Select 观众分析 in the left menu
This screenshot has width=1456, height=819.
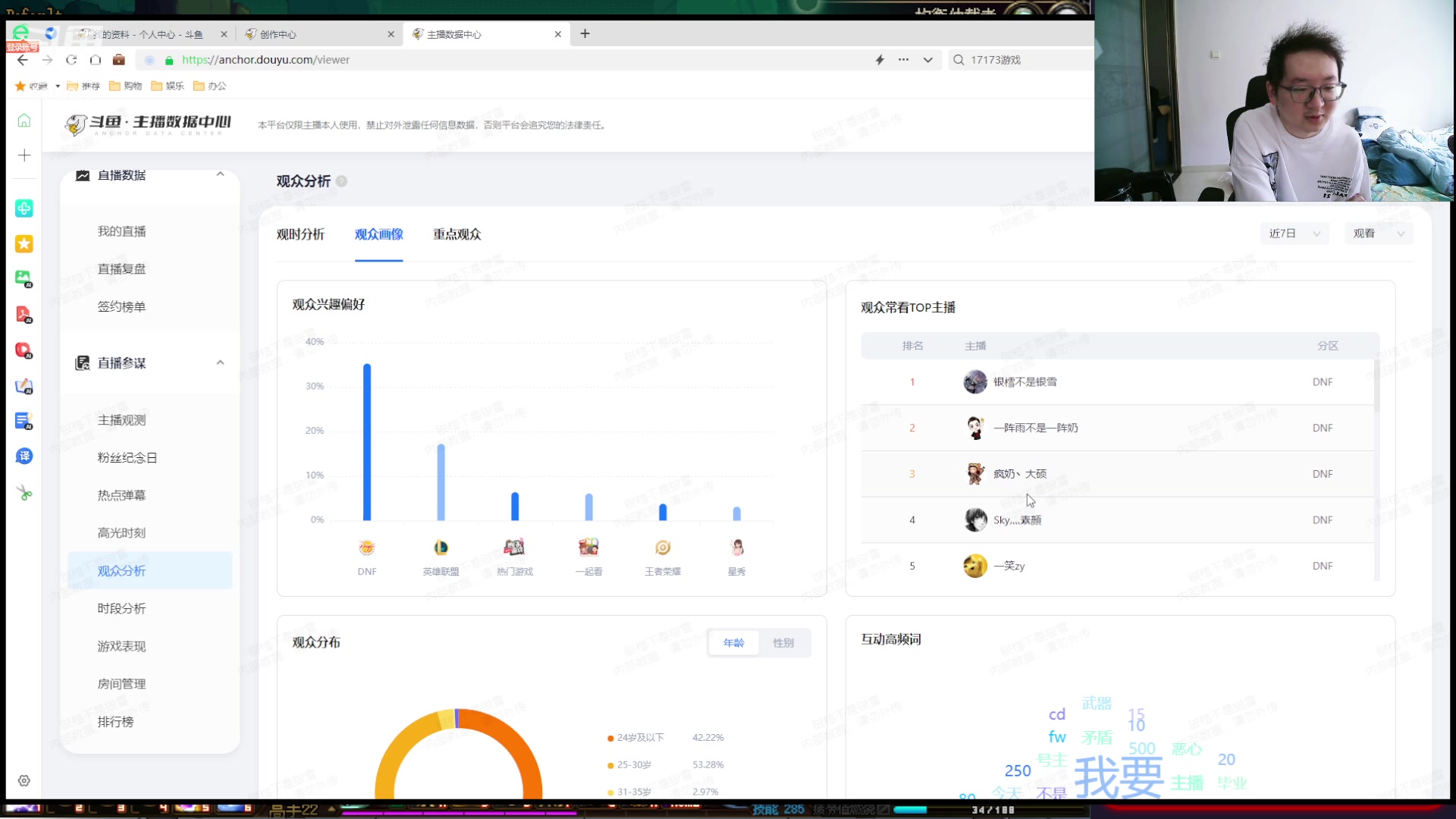[149, 570]
